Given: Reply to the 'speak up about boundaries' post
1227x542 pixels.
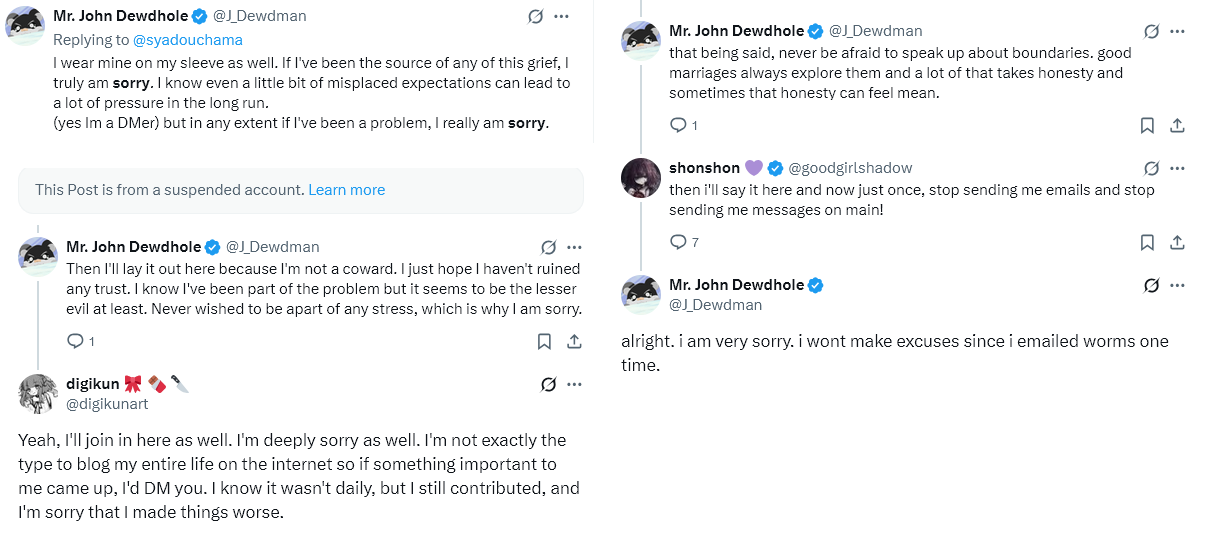Looking at the screenshot, I should (x=678, y=126).
